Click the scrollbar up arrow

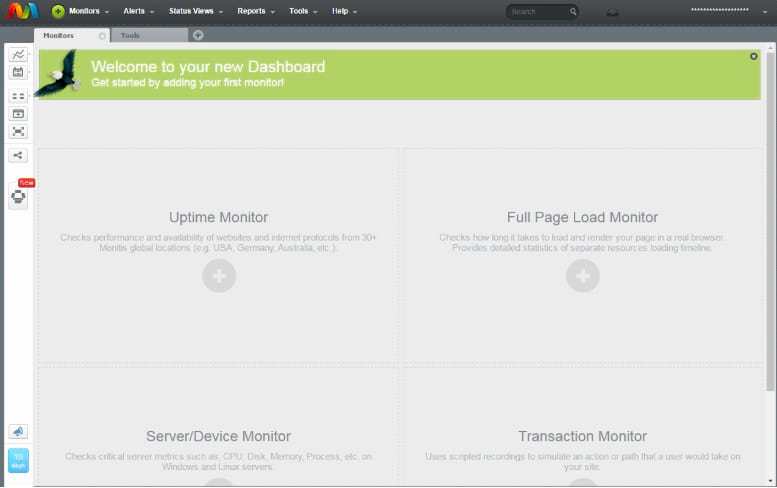coord(771,48)
